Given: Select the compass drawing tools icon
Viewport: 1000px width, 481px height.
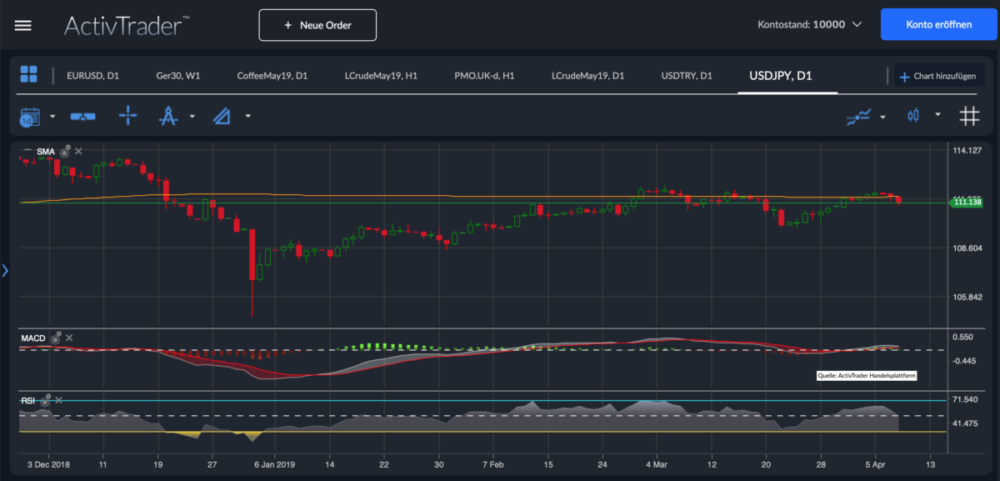Looking at the screenshot, I should (x=168, y=116).
